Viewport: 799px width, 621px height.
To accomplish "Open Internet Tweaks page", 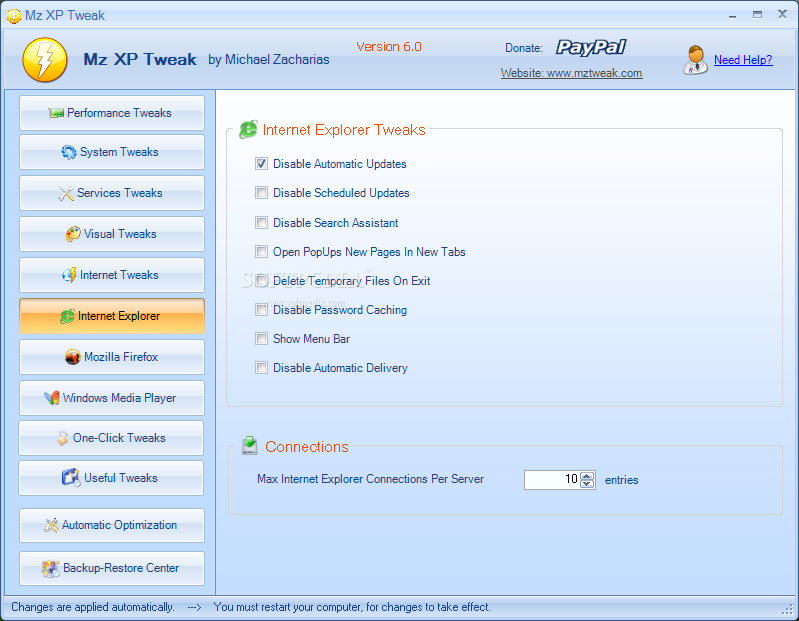I will pyautogui.click(x=112, y=275).
